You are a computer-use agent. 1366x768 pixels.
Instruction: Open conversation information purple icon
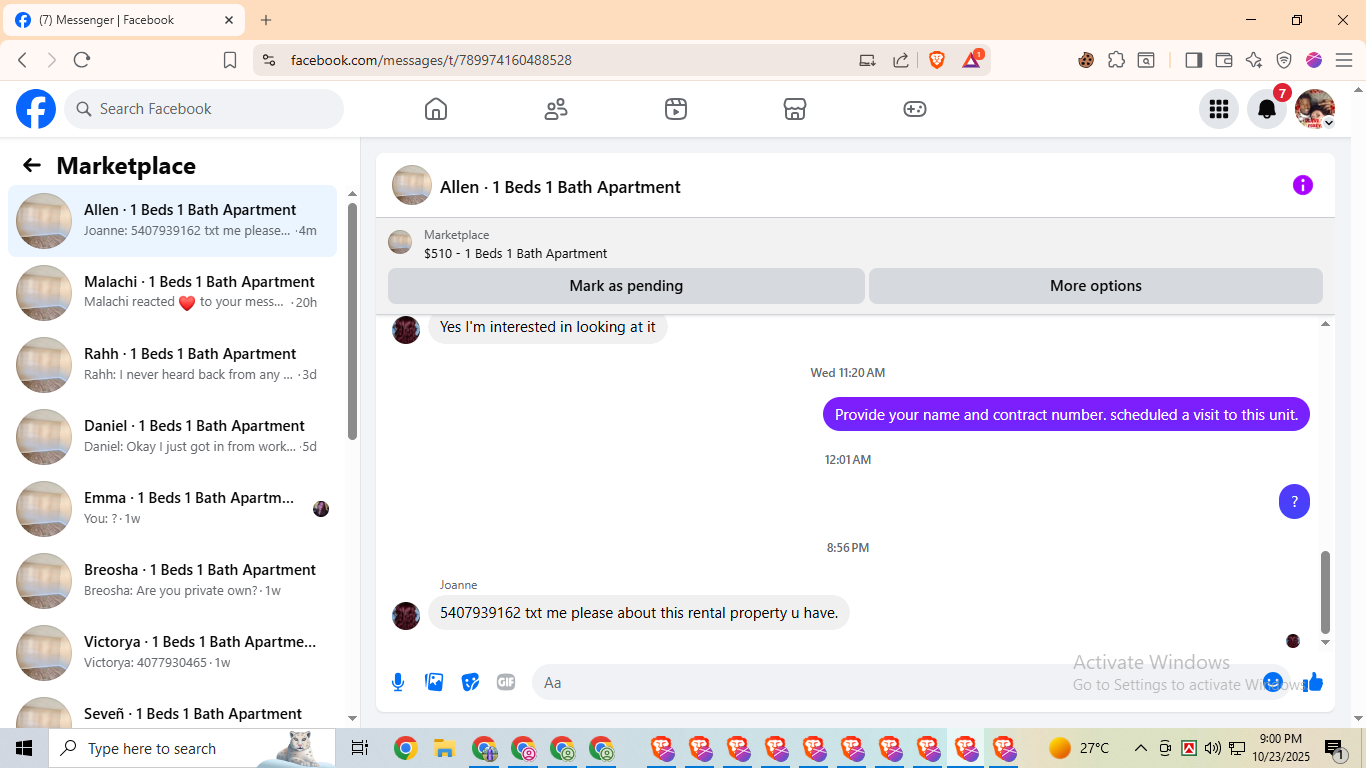(x=1303, y=185)
